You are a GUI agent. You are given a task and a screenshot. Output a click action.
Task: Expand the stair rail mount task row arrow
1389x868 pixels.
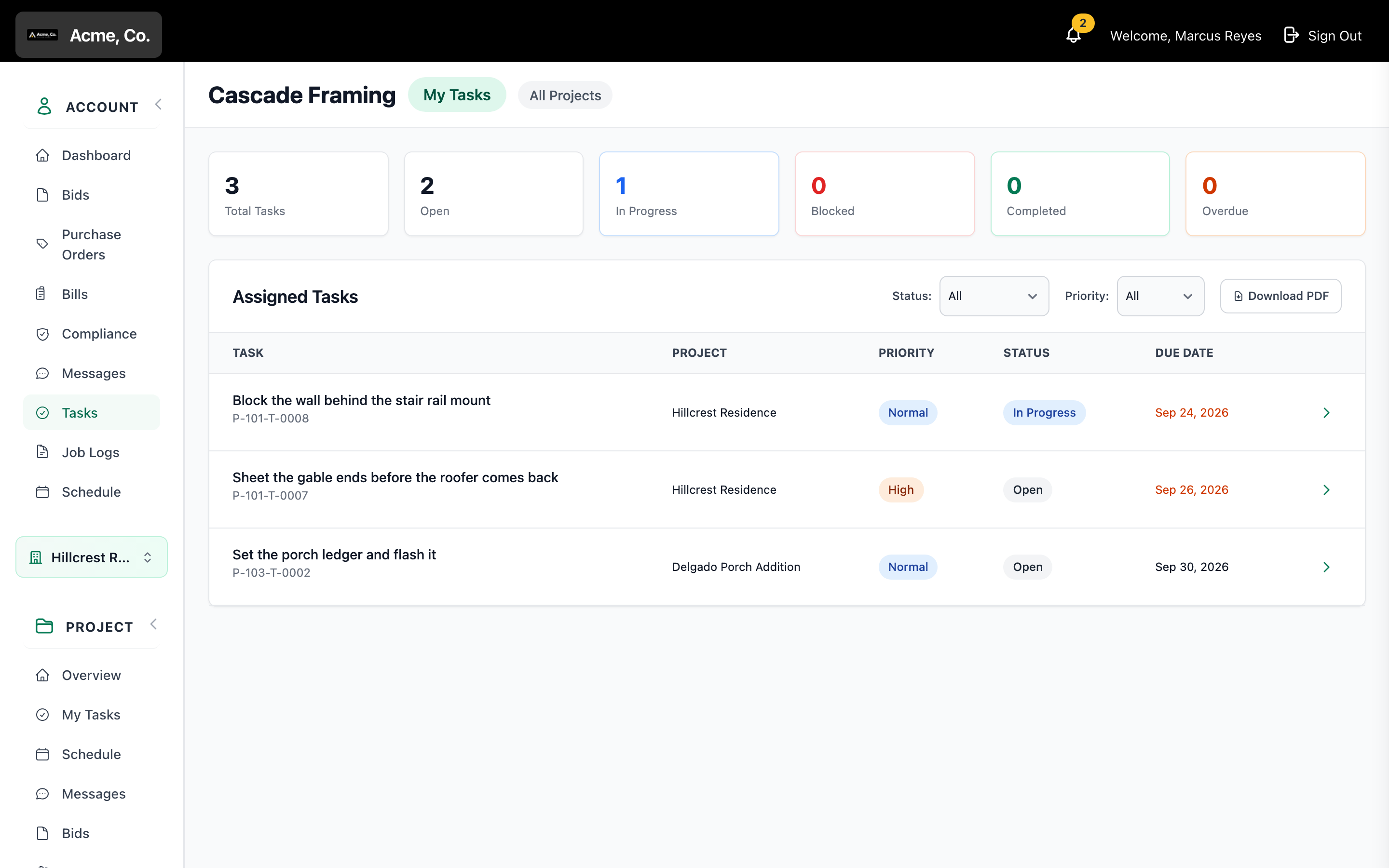click(1326, 413)
